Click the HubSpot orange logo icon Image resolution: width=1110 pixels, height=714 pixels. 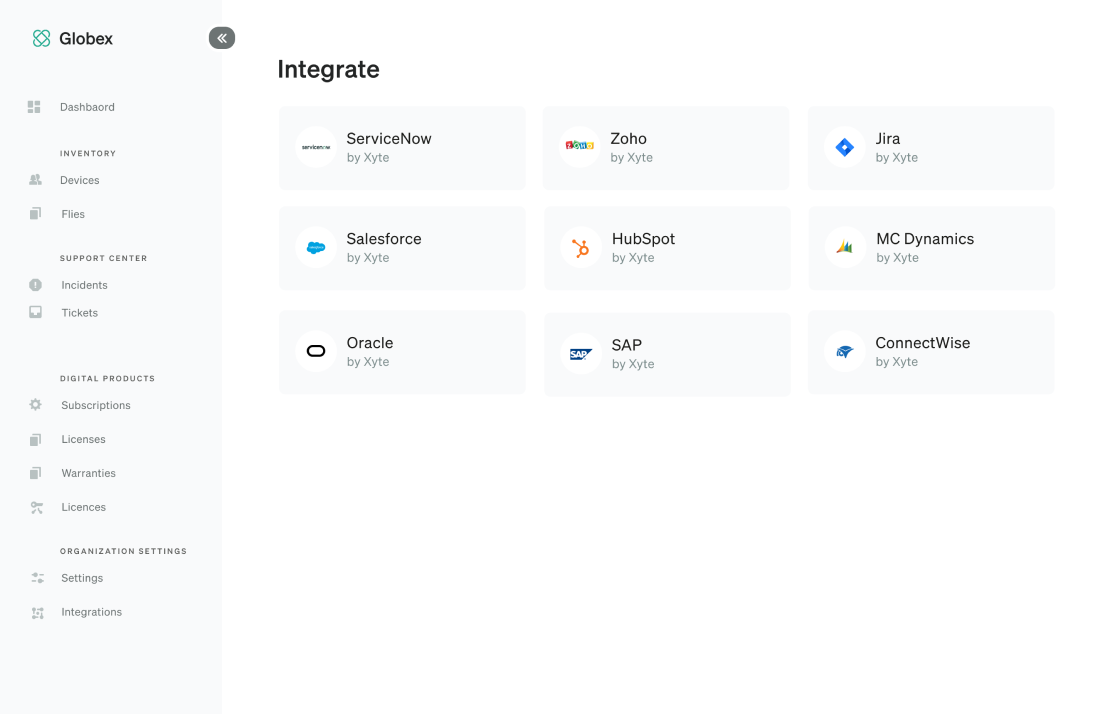tap(581, 248)
